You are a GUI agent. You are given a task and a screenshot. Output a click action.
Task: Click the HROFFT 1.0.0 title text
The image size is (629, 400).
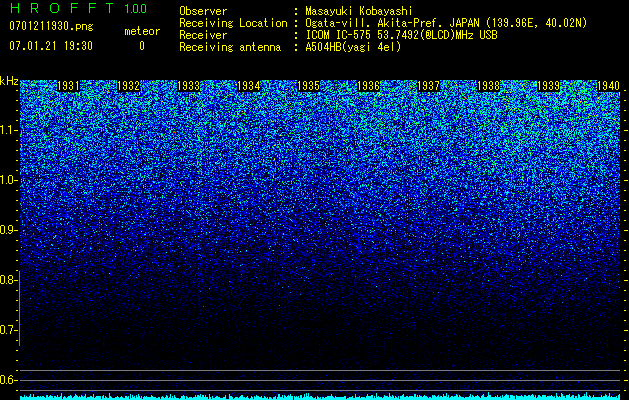coord(78,8)
